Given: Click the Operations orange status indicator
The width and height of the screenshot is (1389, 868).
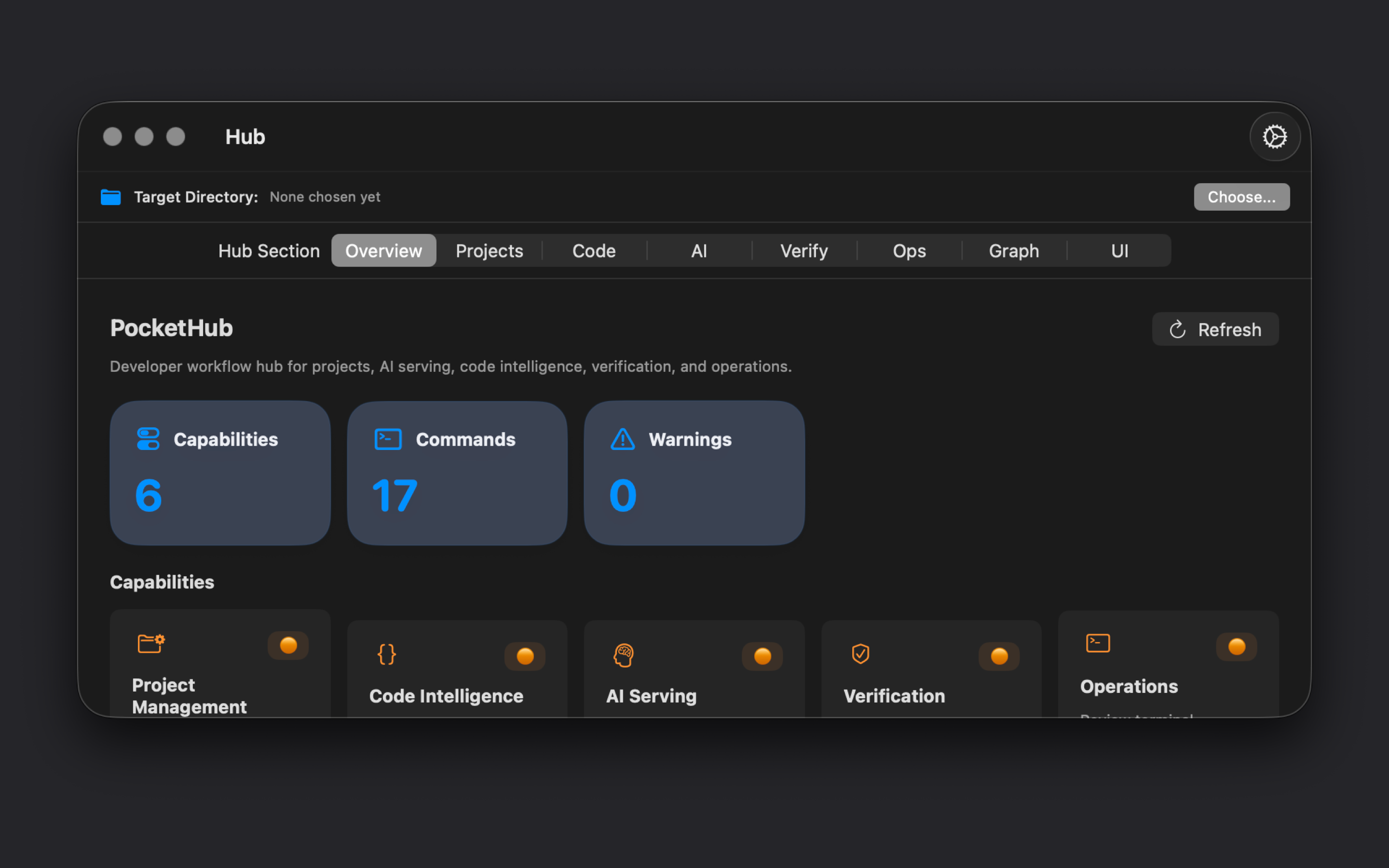Looking at the screenshot, I should click(1237, 647).
